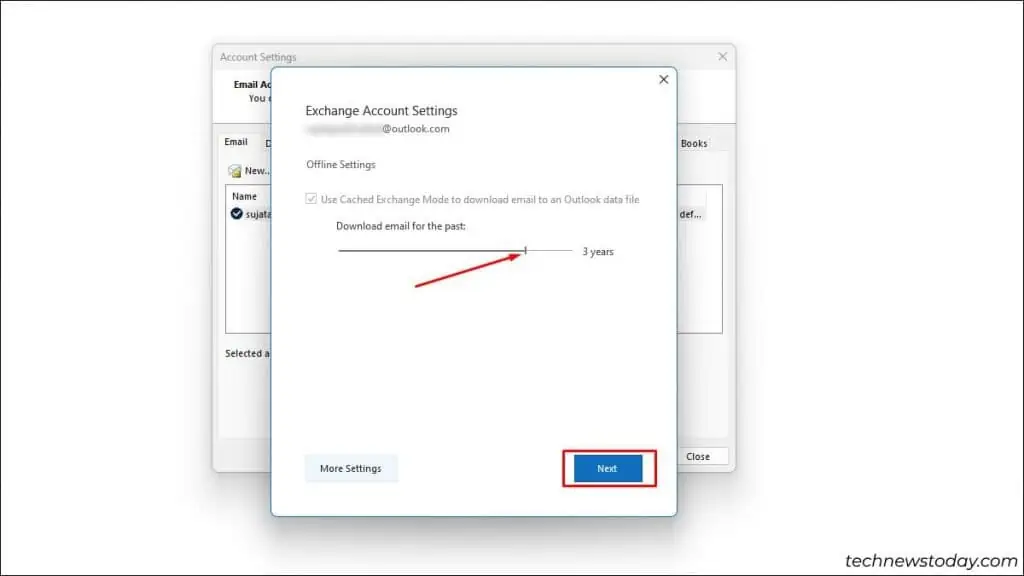The width and height of the screenshot is (1024, 576).
Task: Click the X on the Exchange settings dialog
Action: (x=663, y=79)
